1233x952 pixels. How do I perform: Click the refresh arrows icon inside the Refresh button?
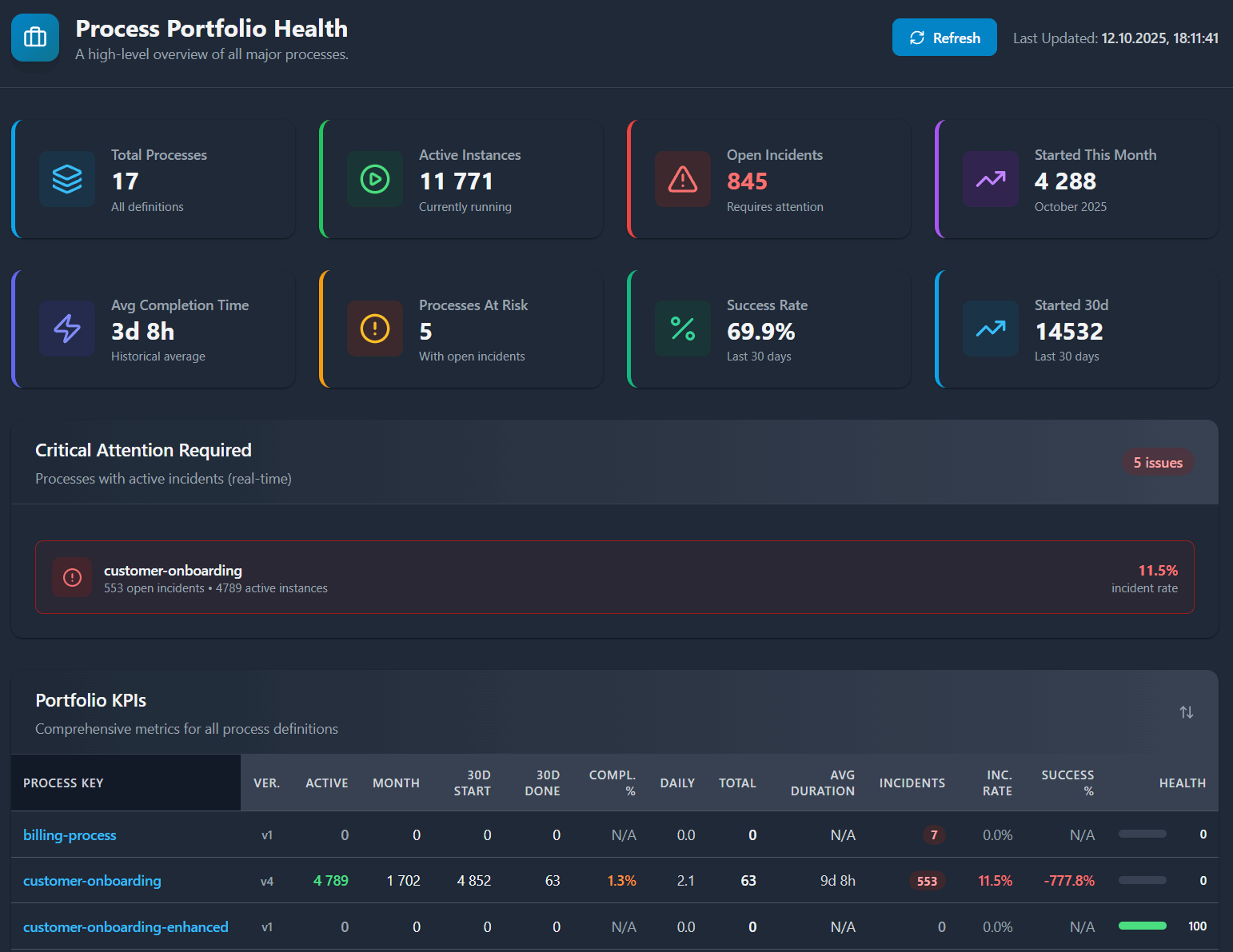[917, 37]
